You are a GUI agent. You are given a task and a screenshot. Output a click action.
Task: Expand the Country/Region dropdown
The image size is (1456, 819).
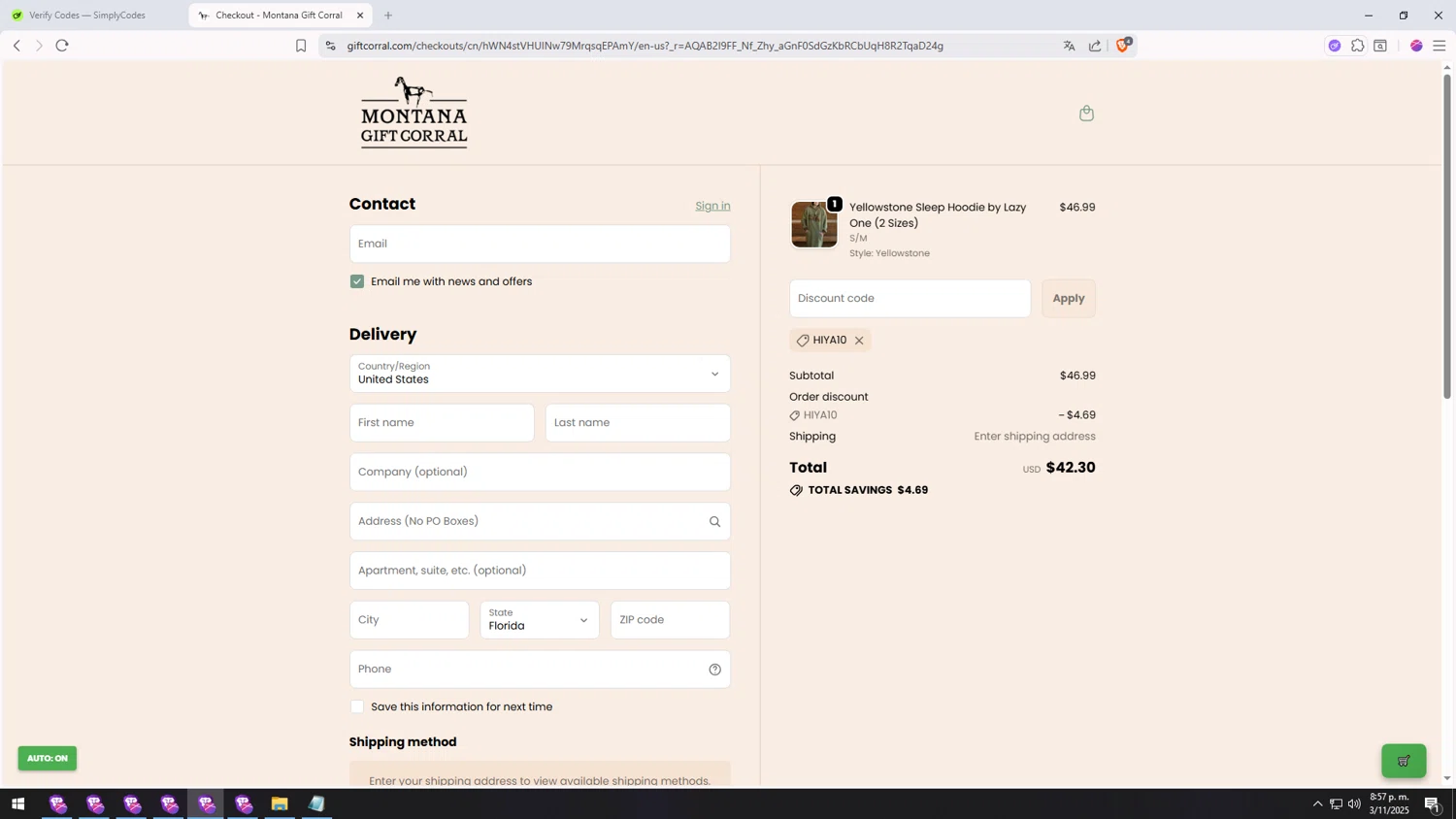[x=540, y=374]
